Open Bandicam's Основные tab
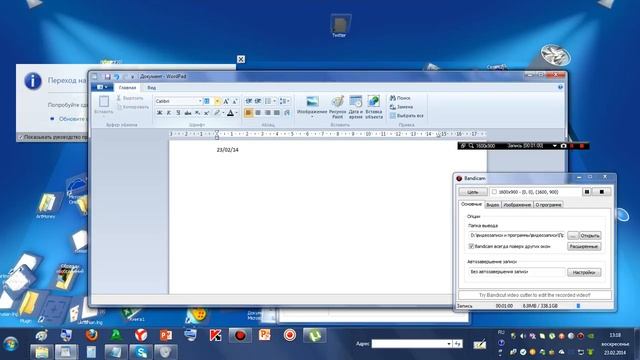The width and height of the screenshot is (640, 360). tap(471, 204)
